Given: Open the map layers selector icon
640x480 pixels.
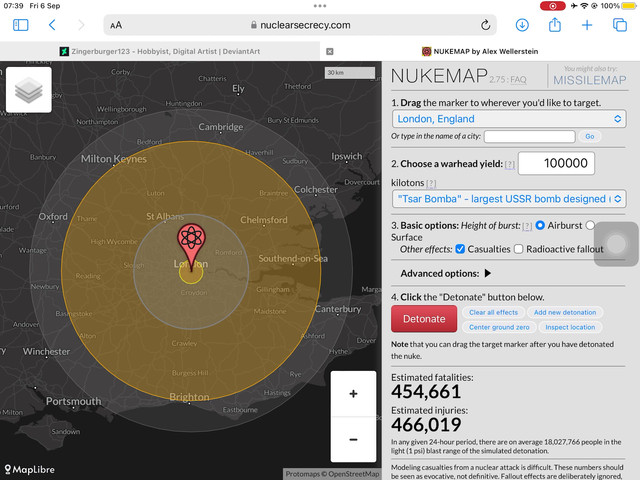Looking at the screenshot, I should pyautogui.click(x=29, y=90).
